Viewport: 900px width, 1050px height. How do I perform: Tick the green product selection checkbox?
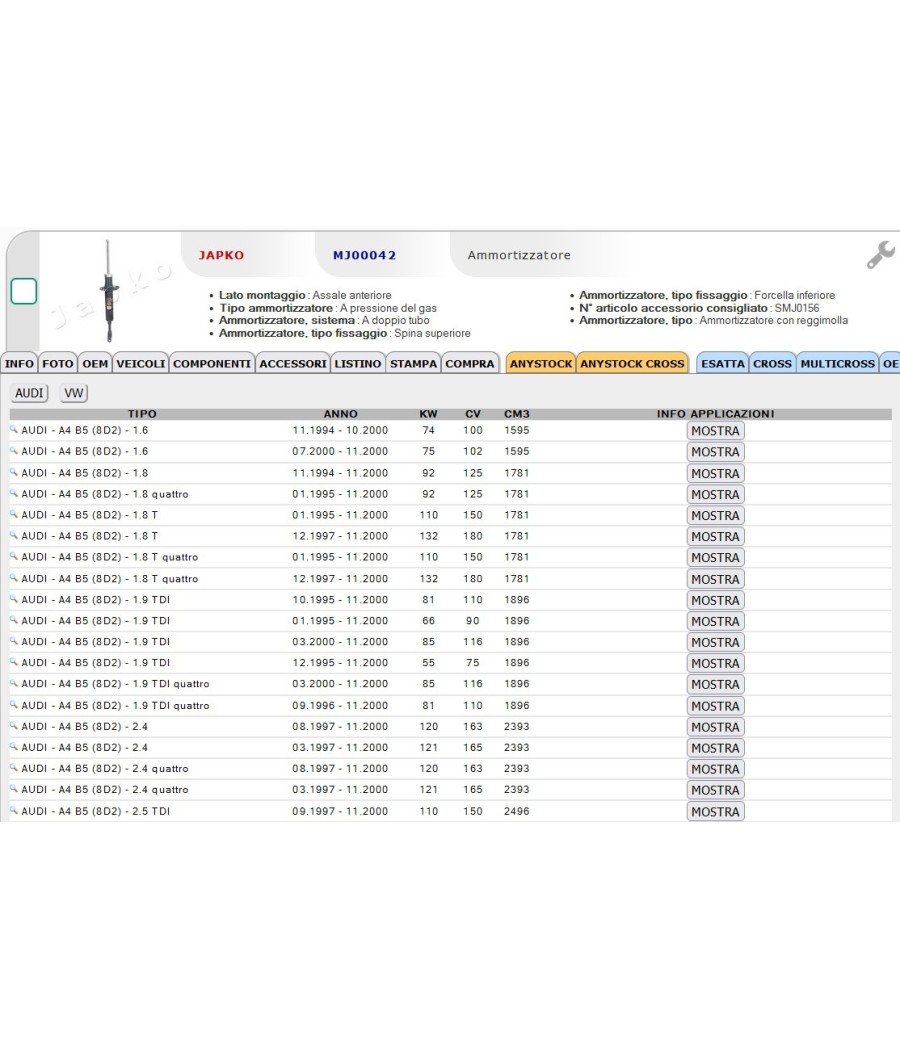tap(23, 291)
